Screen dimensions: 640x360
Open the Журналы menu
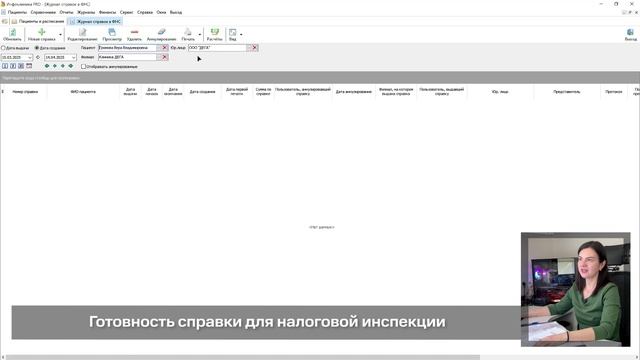point(86,12)
